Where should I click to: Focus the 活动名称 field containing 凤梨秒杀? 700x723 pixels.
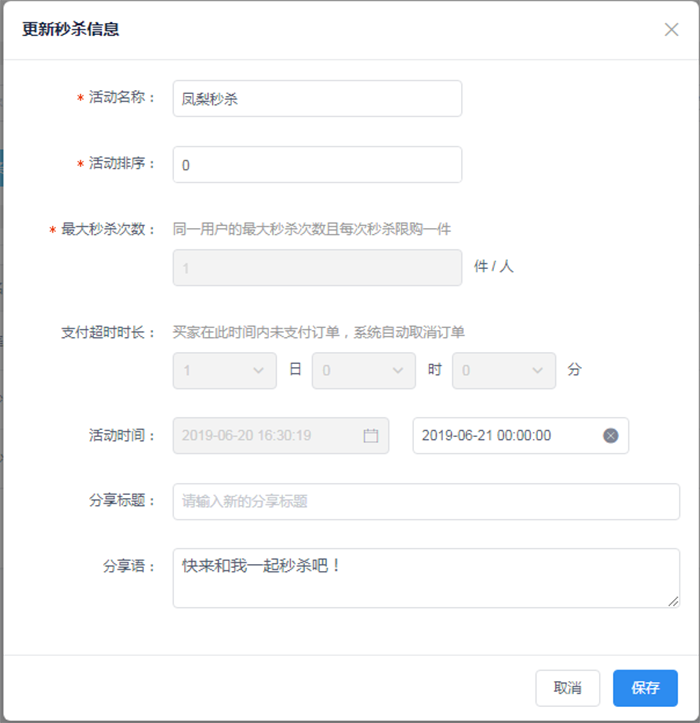pyautogui.click(x=317, y=99)
